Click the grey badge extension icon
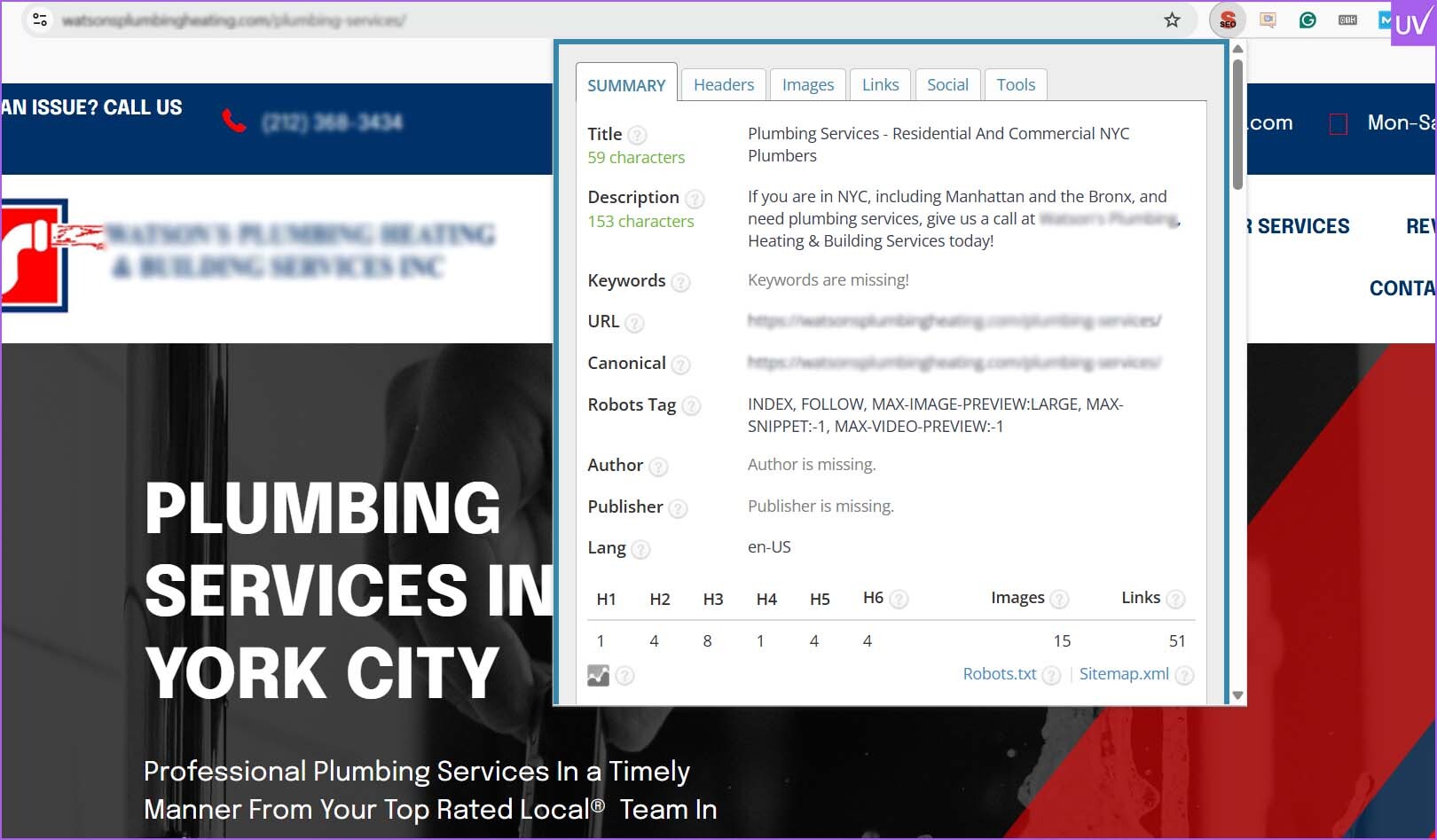Viewport: 1437px width, 840px height. 1347,20
